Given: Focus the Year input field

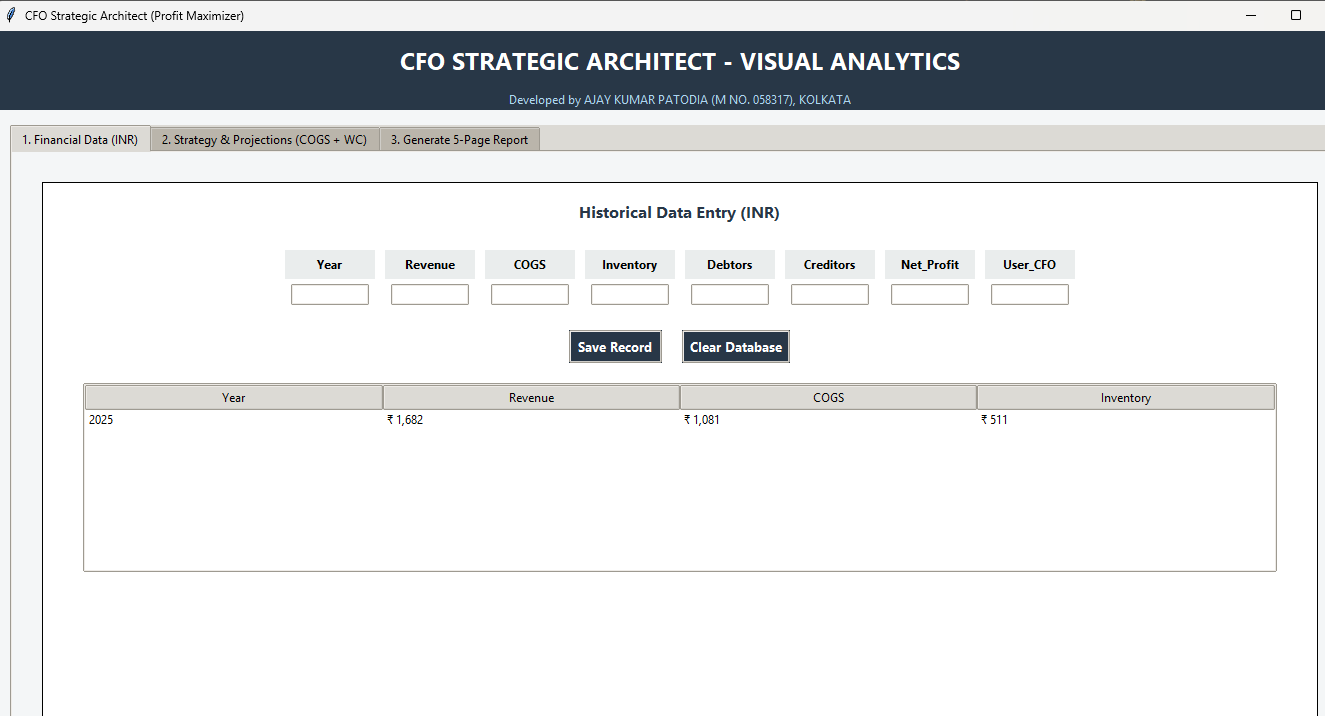Looking at the screenshot, I should point(330,295).
